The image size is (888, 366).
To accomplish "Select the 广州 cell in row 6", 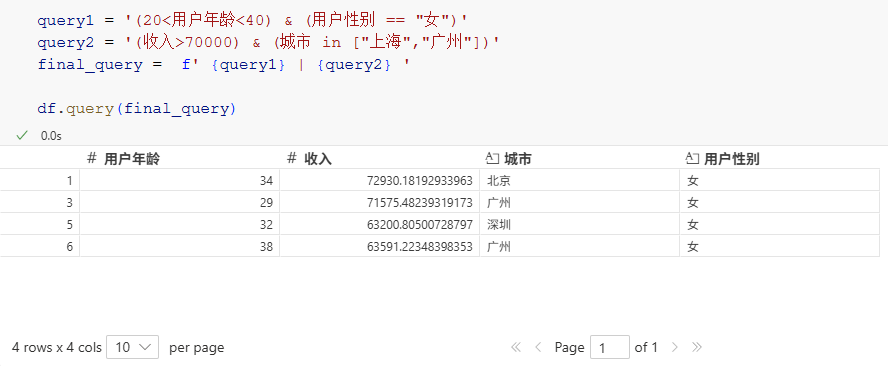I will tap(579, 247).
